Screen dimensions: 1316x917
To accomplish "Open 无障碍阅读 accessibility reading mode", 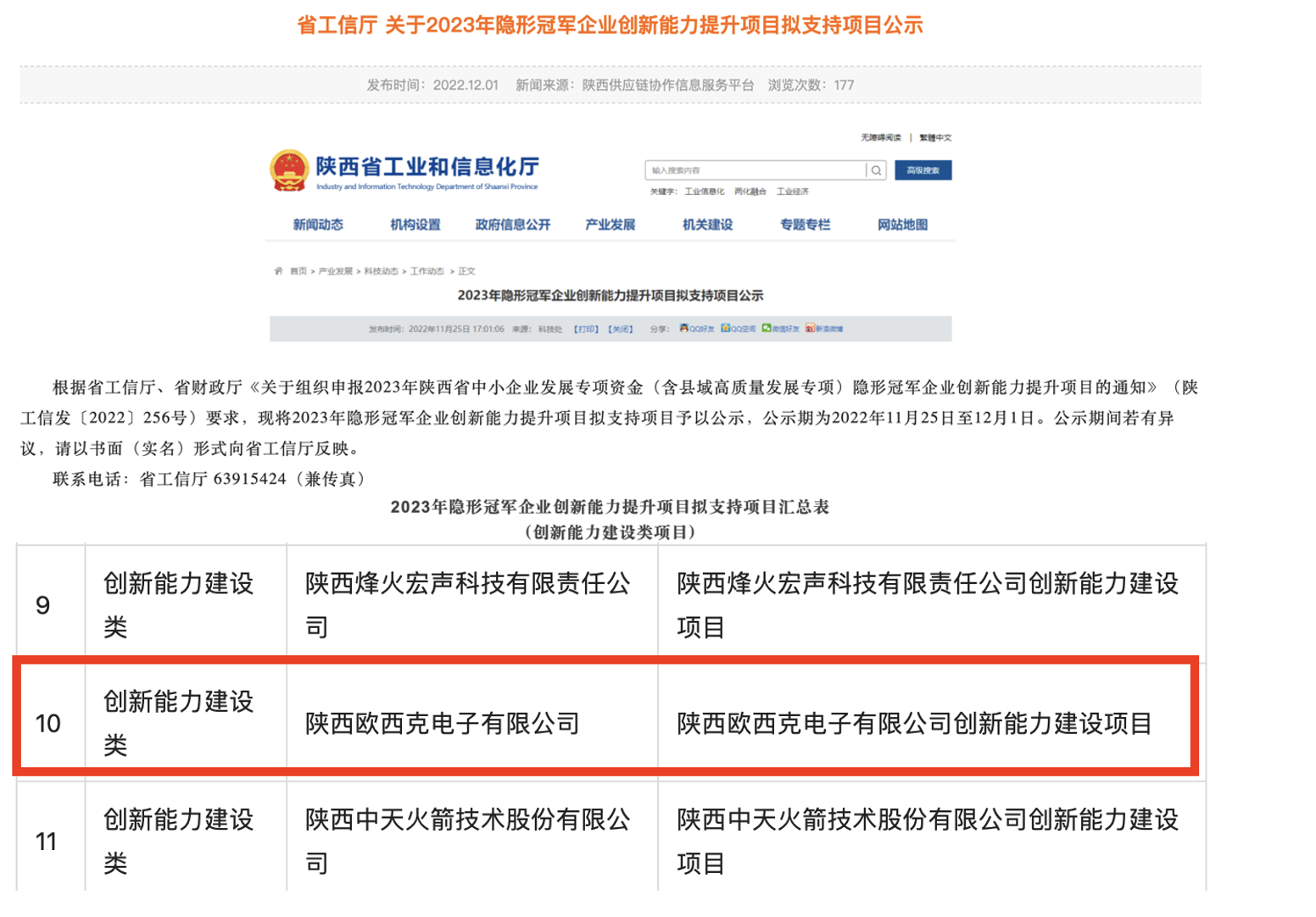I will click(x=881, y=137).
